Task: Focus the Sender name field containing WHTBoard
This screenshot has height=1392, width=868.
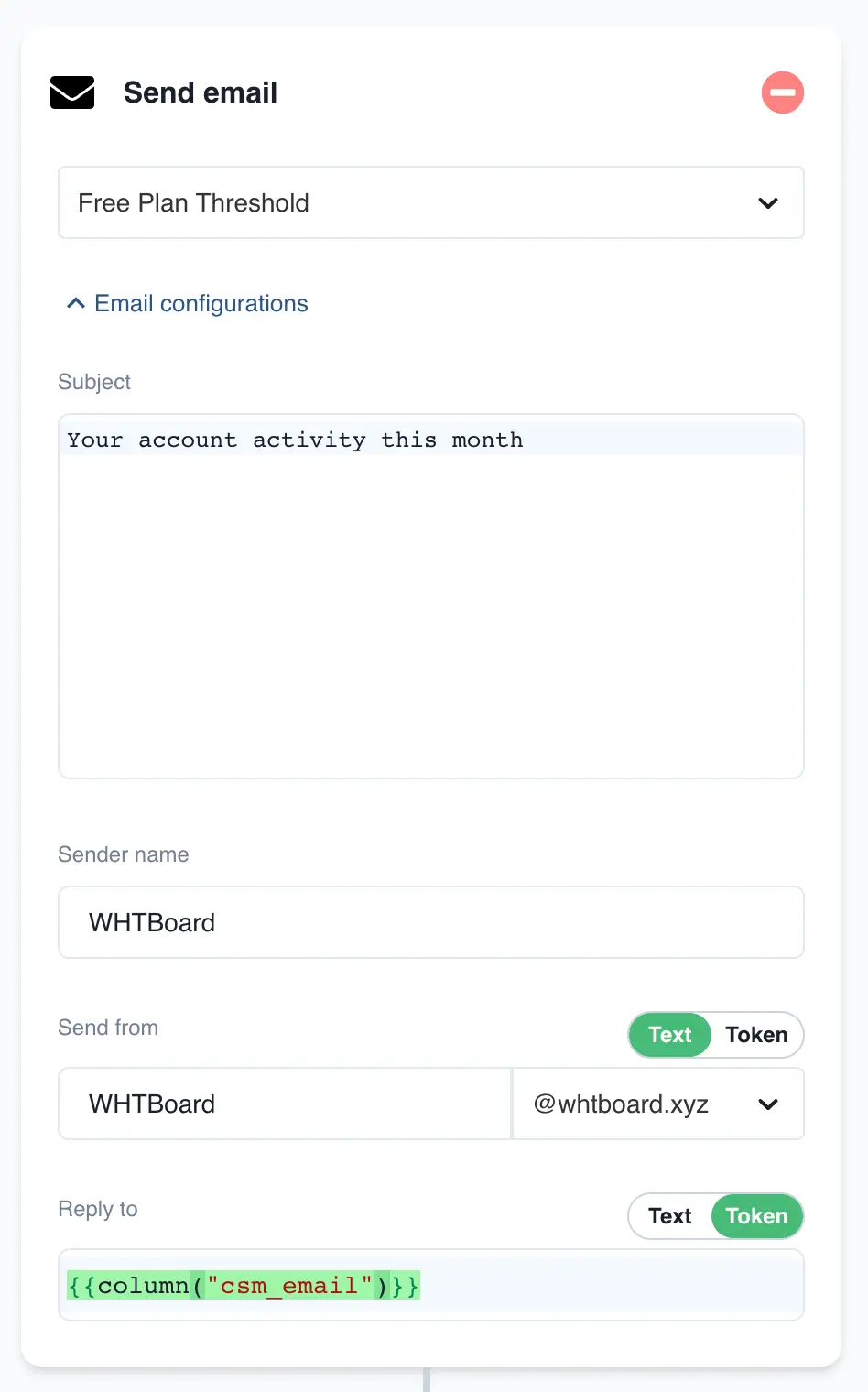Action: (430, 922)
